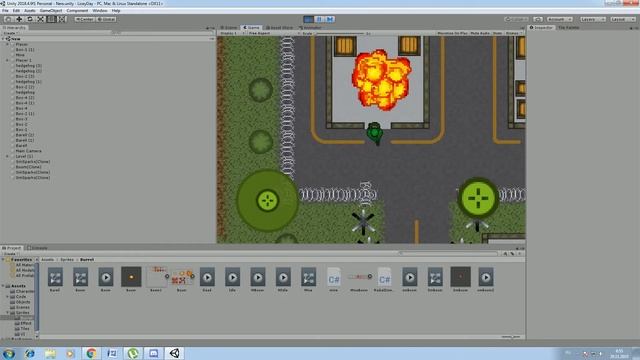Screen dimensions: 640x360
Task: Select the combined Transform tool
Action: [x=62, y=19]
